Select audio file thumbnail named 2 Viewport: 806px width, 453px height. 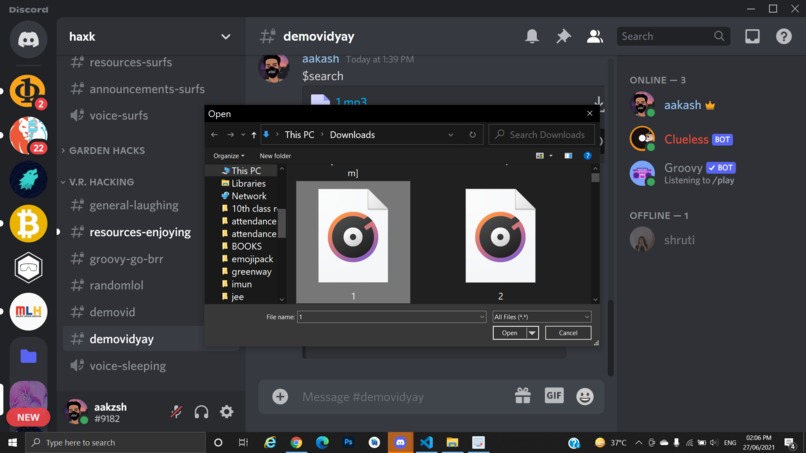click(500, 242)
